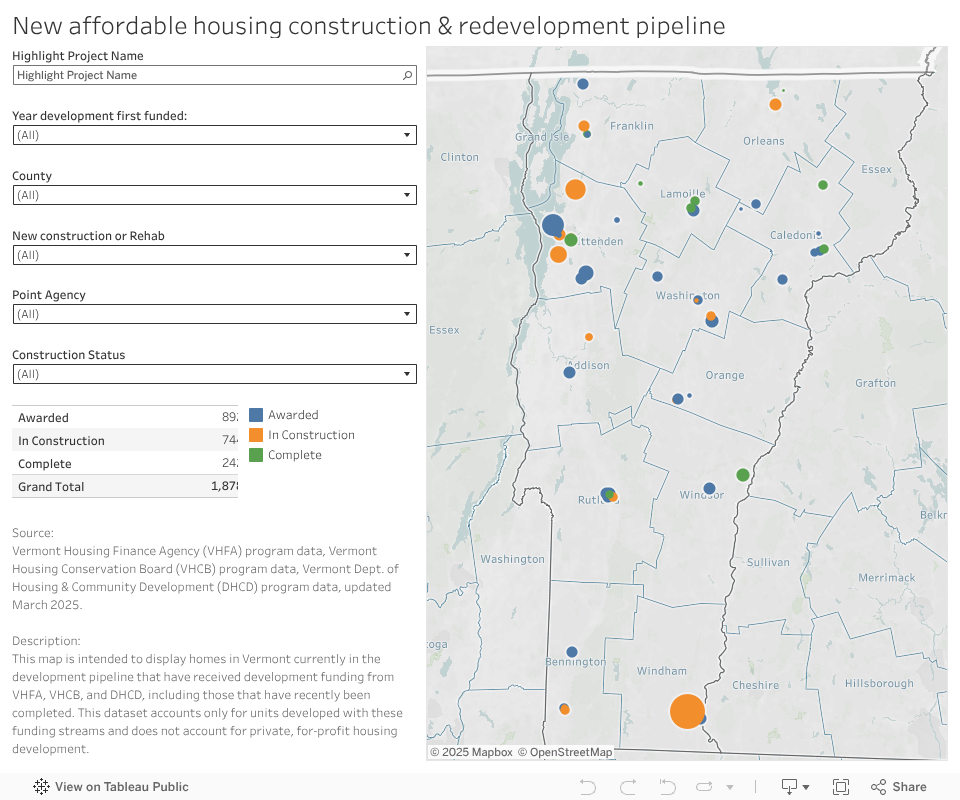Click the green Complete legend swatch
Viewport: 960px width, 800px height.
pos(256,455)
